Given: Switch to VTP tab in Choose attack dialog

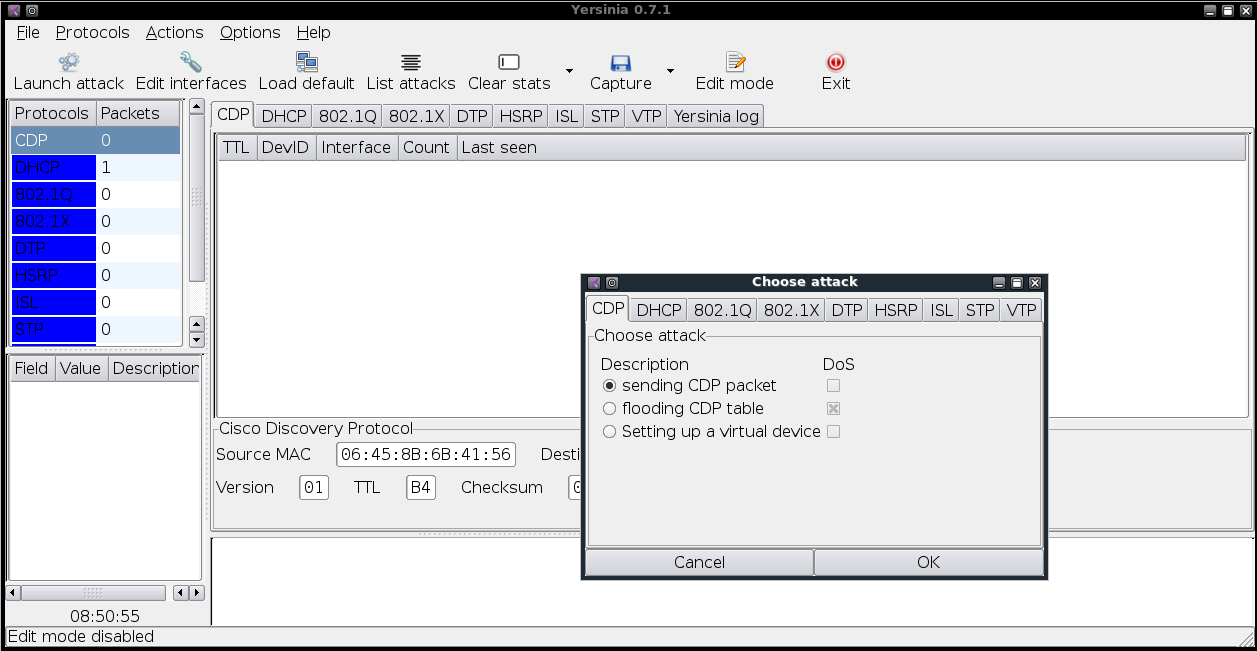Looking at the screenshot, I should (x=1021, y=310).
